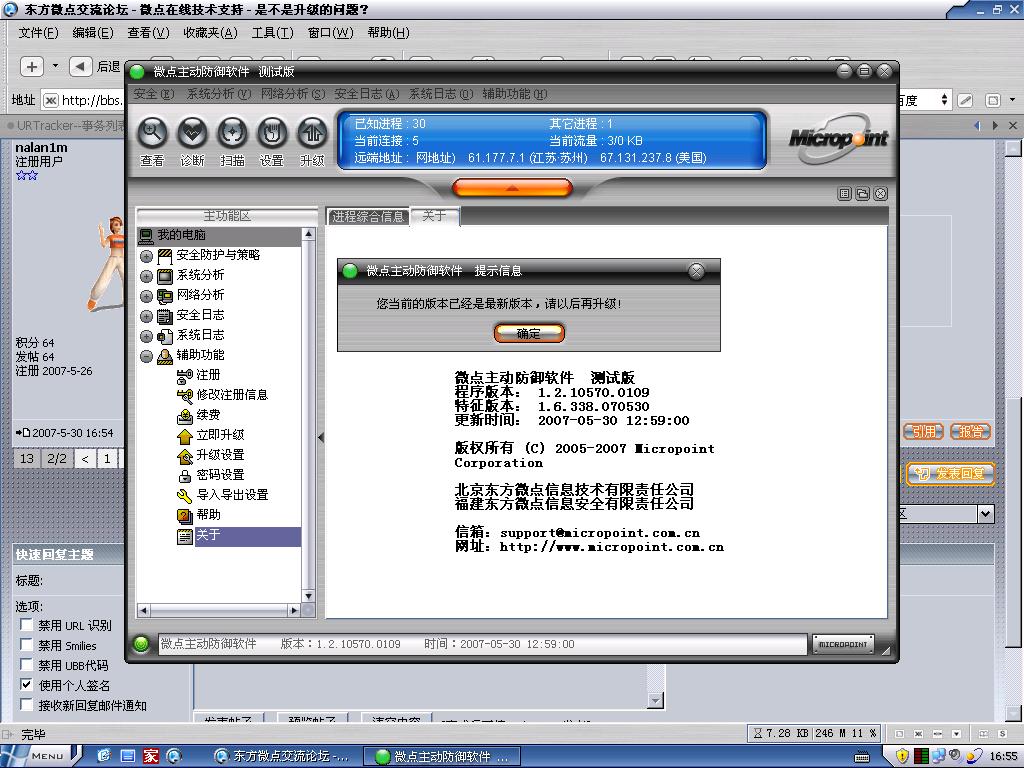Open the 网络分析 menu

click(293, 94)
